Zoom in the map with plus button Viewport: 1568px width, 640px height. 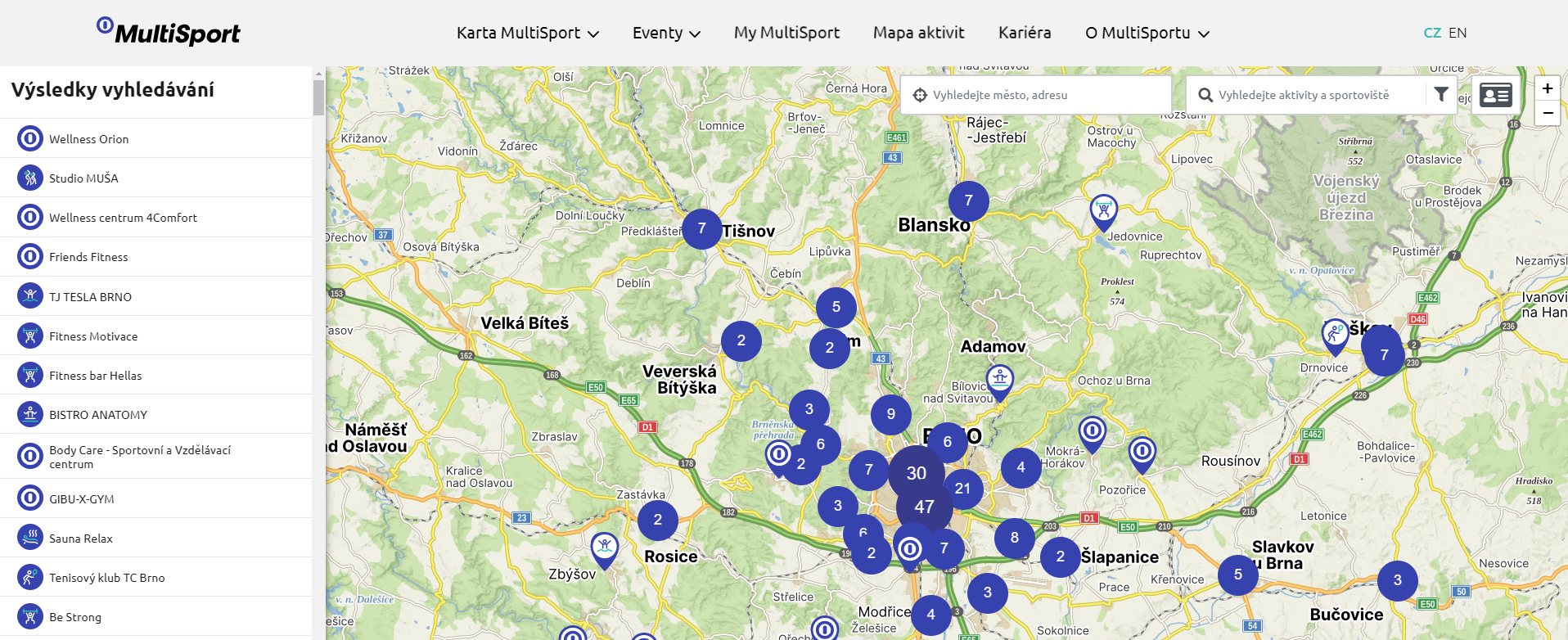point(1547,88)
